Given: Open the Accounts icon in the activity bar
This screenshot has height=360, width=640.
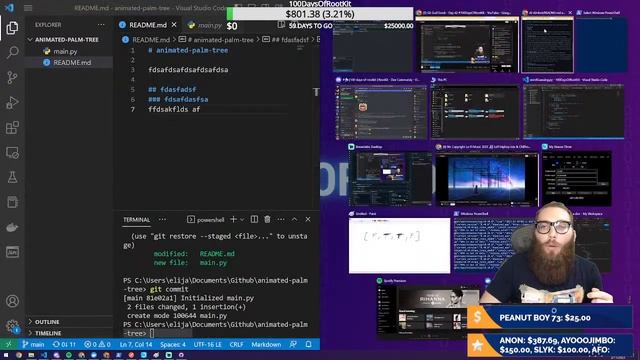Looking at the screenshot, I should (x=12, y=301).
